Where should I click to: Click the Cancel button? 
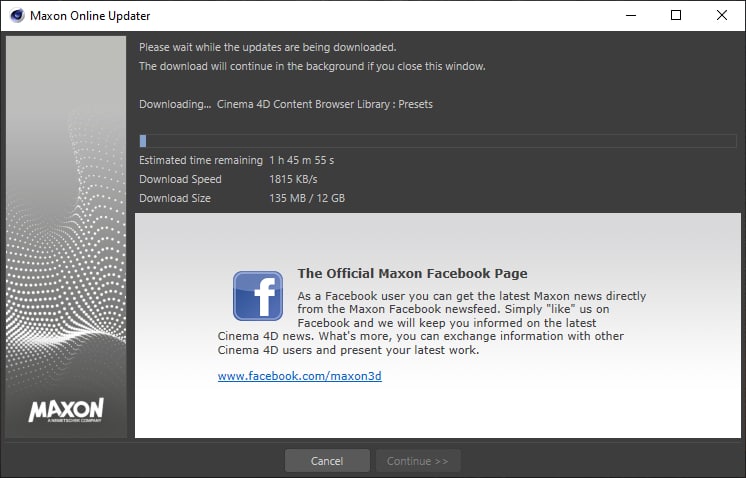click(327, 461)
